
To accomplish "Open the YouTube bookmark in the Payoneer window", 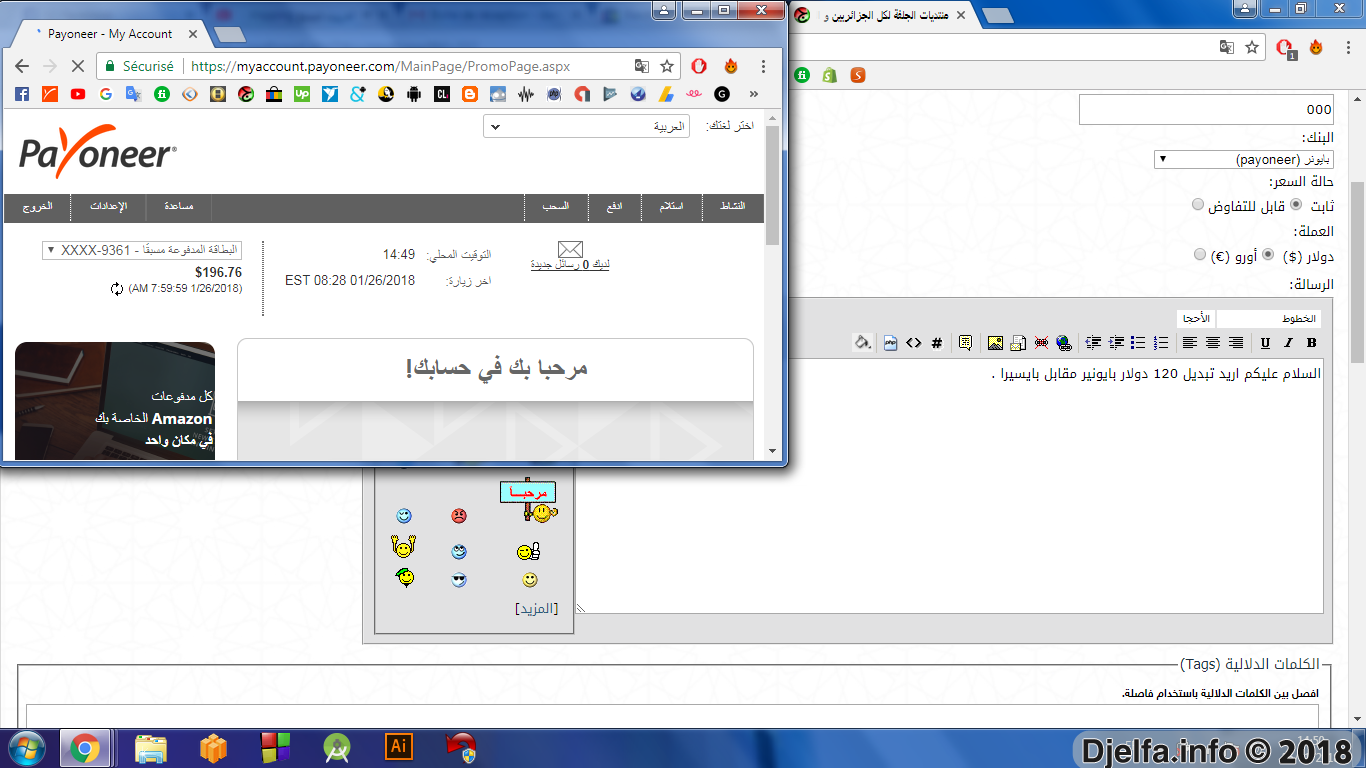I will [78, 94].
